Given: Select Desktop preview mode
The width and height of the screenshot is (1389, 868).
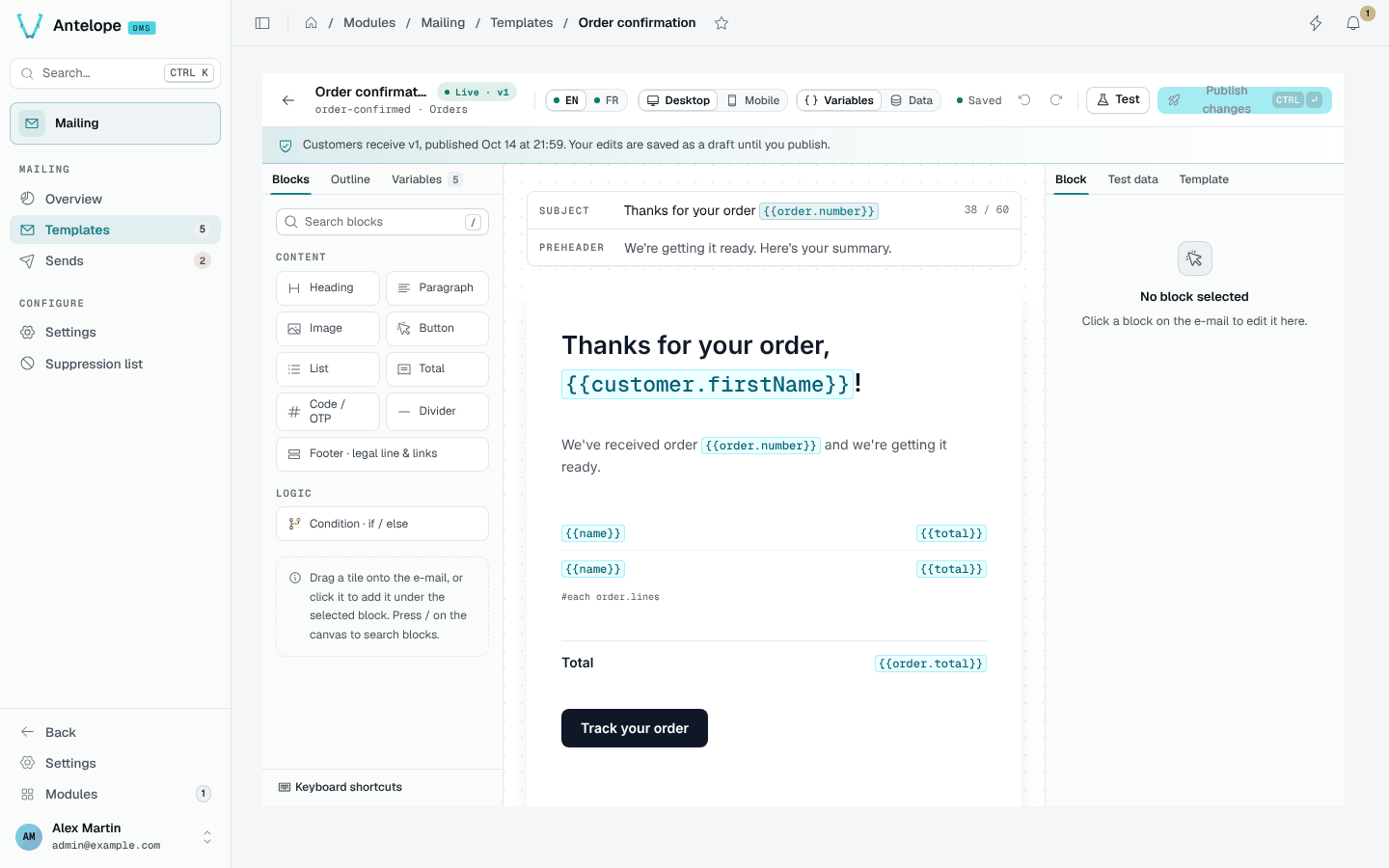Looking at the screenshot, I should pos(678,100).
